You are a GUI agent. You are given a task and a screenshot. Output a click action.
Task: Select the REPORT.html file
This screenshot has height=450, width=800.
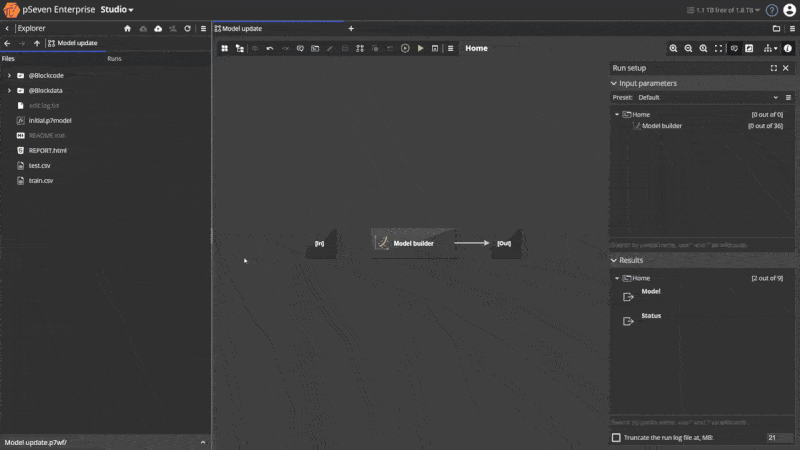tap(105, 151)
